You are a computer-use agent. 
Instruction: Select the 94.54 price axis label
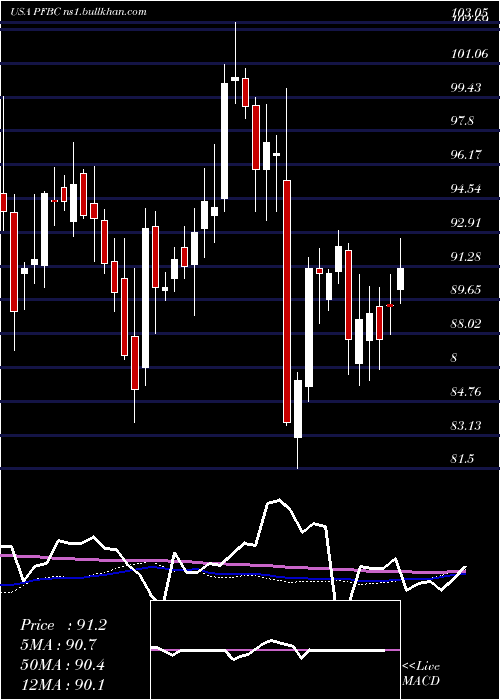(x=466, y=188)
